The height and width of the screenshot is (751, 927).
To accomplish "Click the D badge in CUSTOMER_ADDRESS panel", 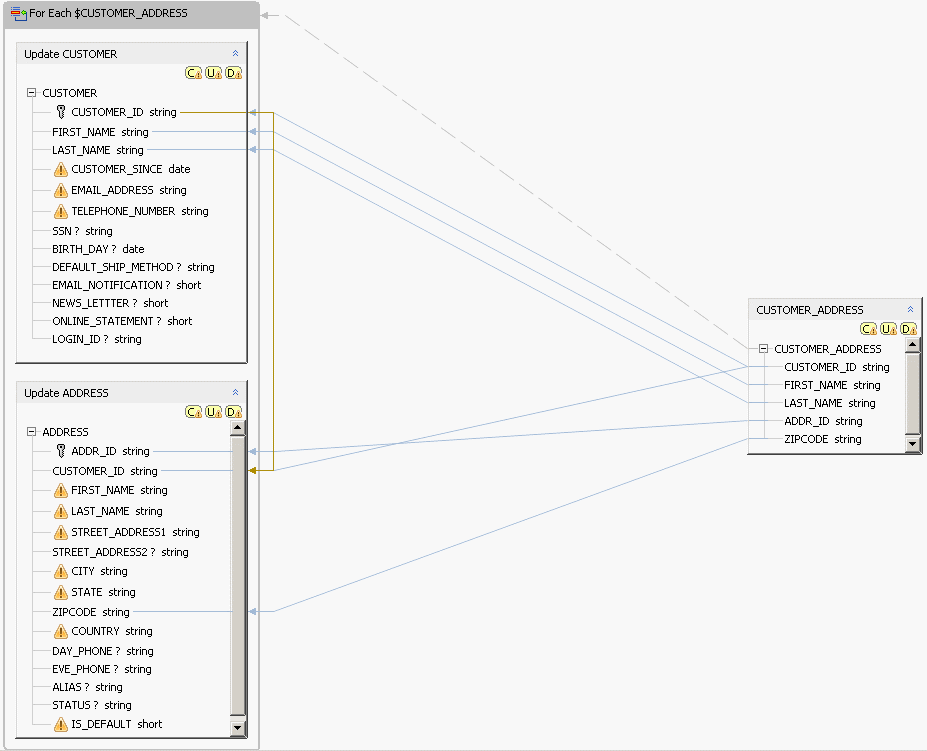I will click(x=909, y=329).
